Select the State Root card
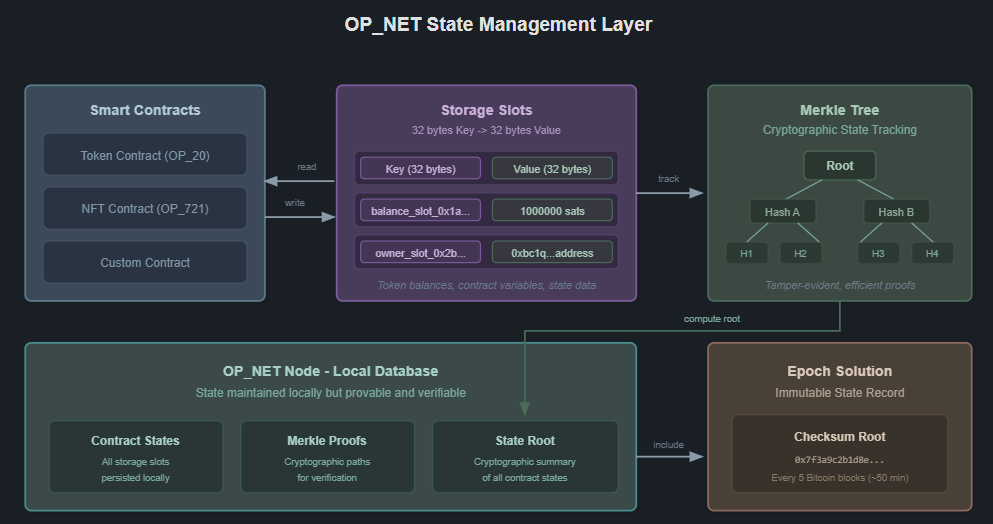This screenshot has width=993, height=524. click(x=525, y=457)
